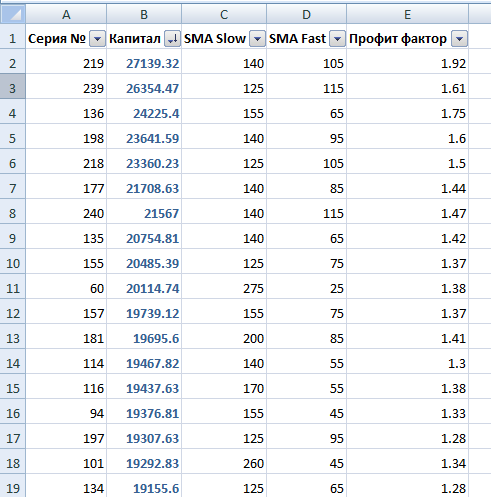Screen dimensions: 491x497
Task: Open the Профит фактор filter dropdown
Action: (459, 39)
